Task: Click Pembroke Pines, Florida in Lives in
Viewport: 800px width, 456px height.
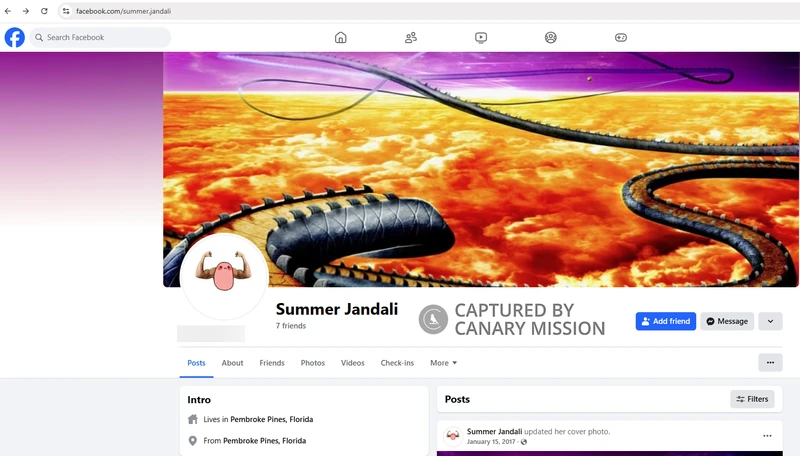Action: pyautogui.click(x=271, y=419)
